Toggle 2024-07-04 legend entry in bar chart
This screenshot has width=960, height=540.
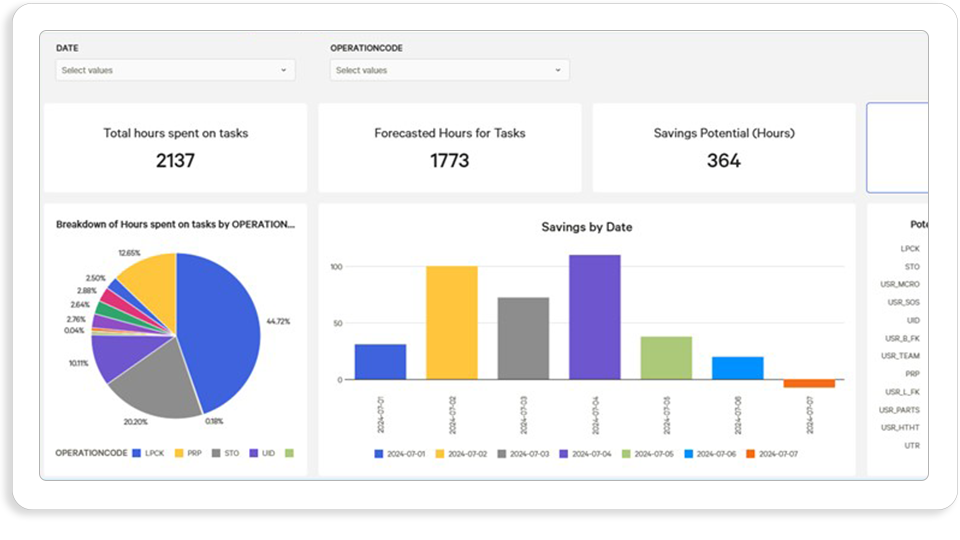coord(585,454)
